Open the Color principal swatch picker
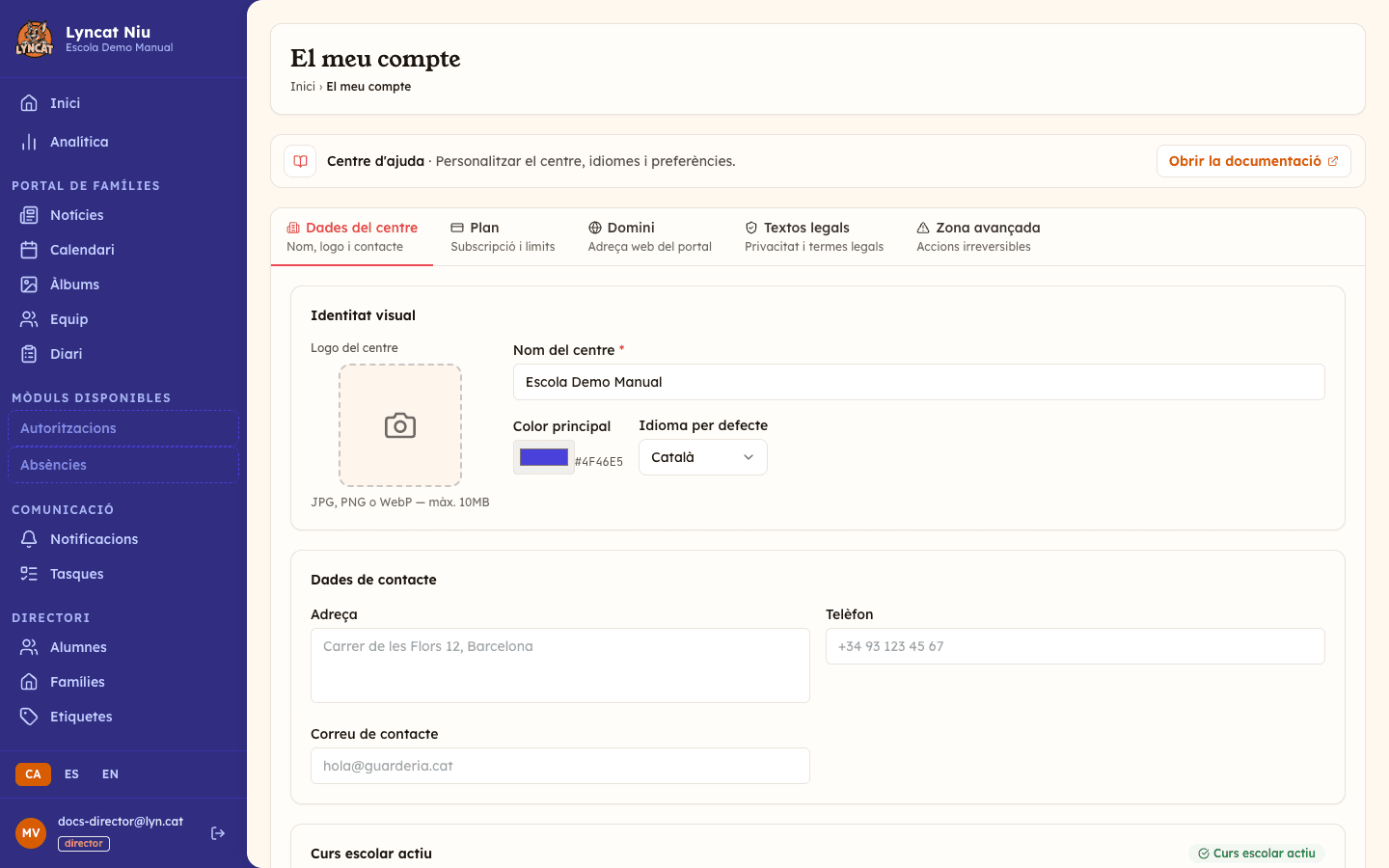 click(x=544, y=457)
